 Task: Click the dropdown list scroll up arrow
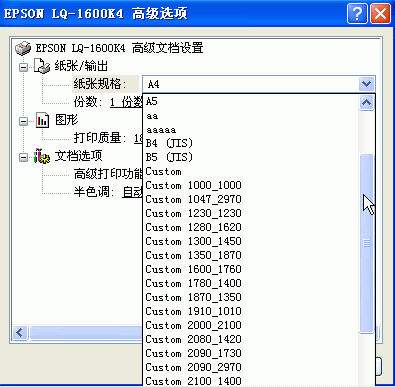coord(366,102)
